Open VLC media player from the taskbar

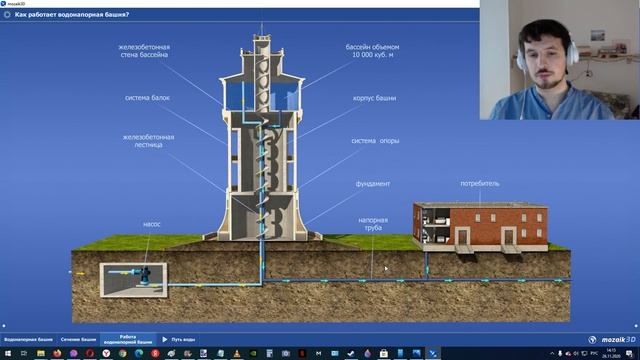click(x=237, y=353)
